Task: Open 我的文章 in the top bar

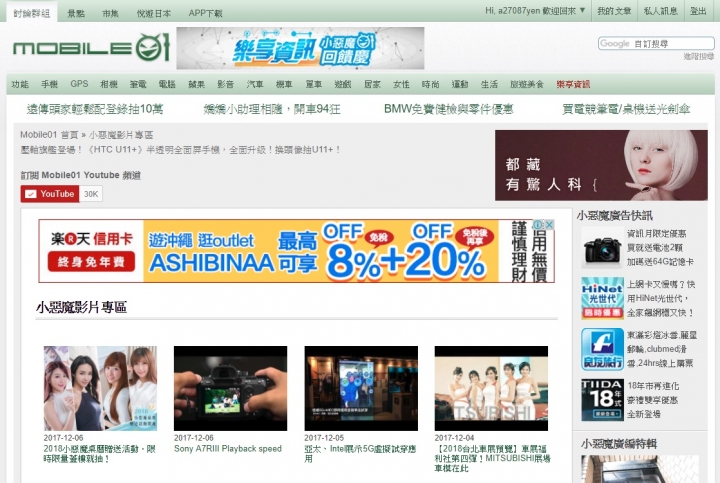Action: pos(614,11)
